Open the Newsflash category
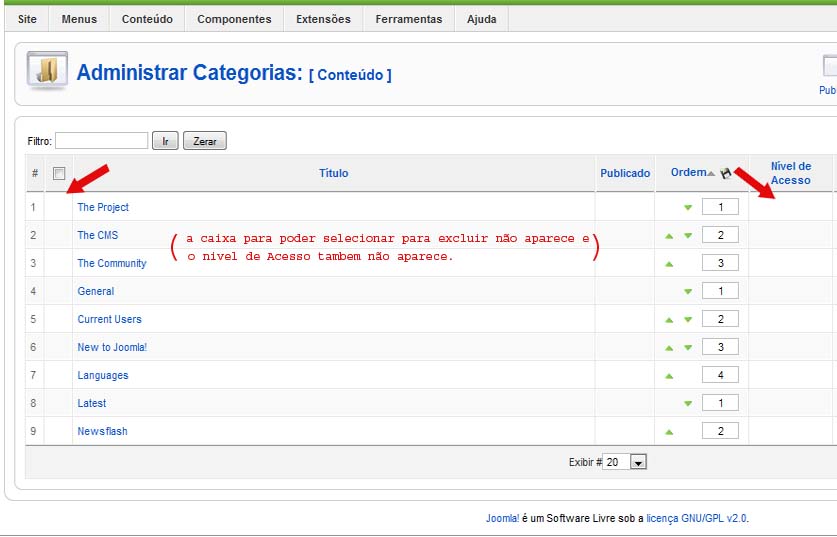The width and height of the screenshot is (837, 537). (102, 431)
